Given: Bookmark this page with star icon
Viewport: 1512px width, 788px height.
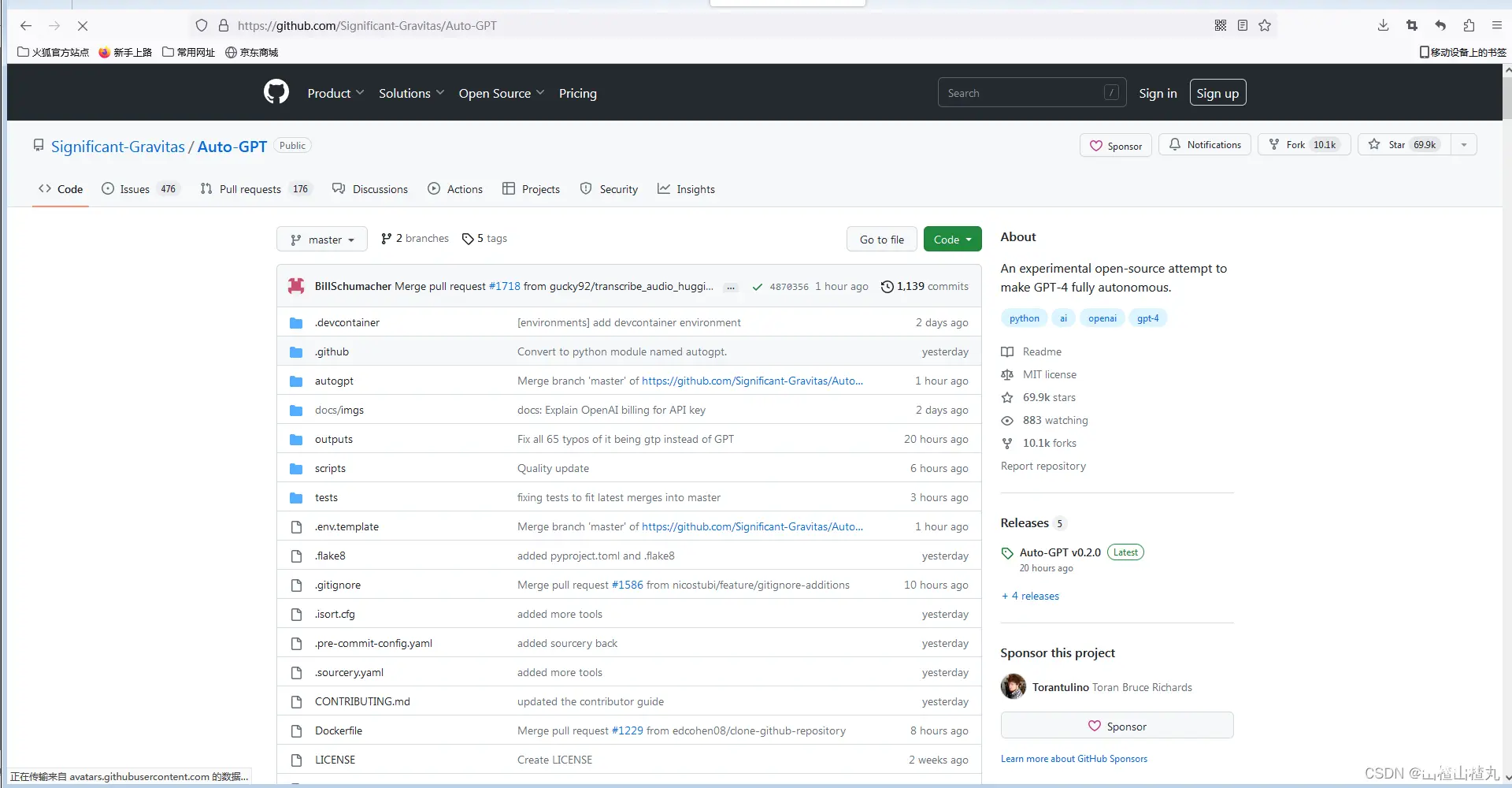Looking at the screenshot, I should (x=1265, y=25).
